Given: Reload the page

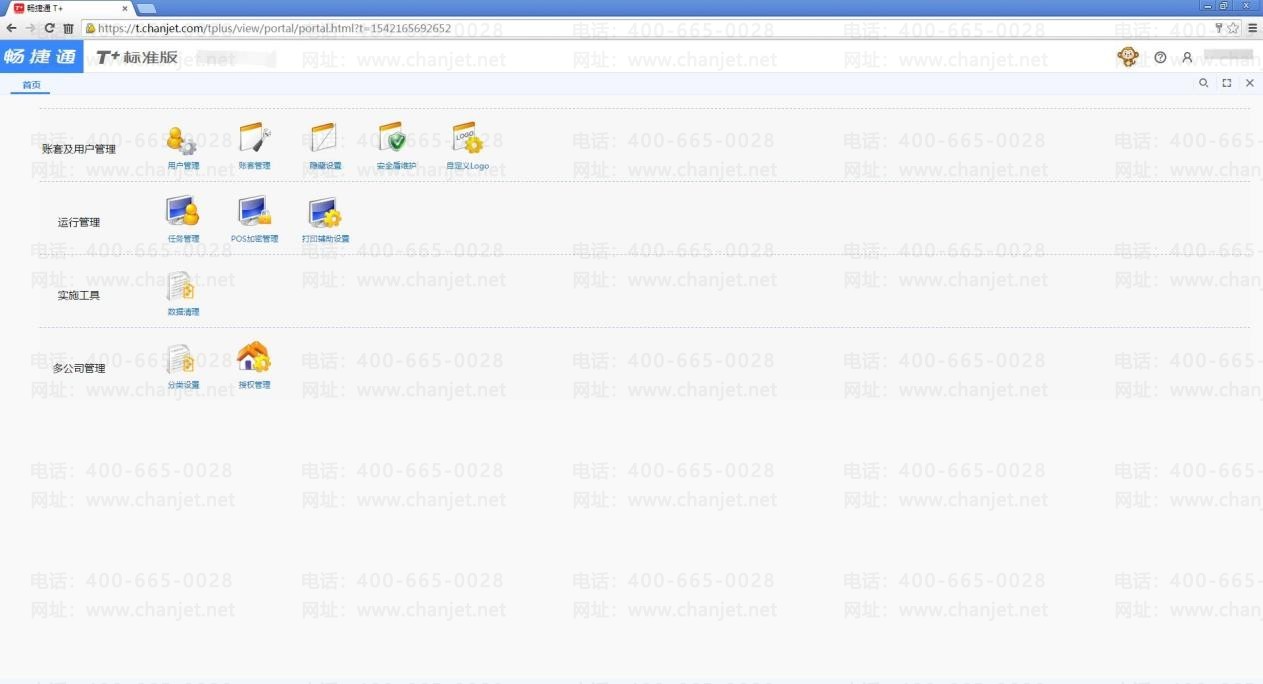Looking at the screenshot, I should coord(49,28).
